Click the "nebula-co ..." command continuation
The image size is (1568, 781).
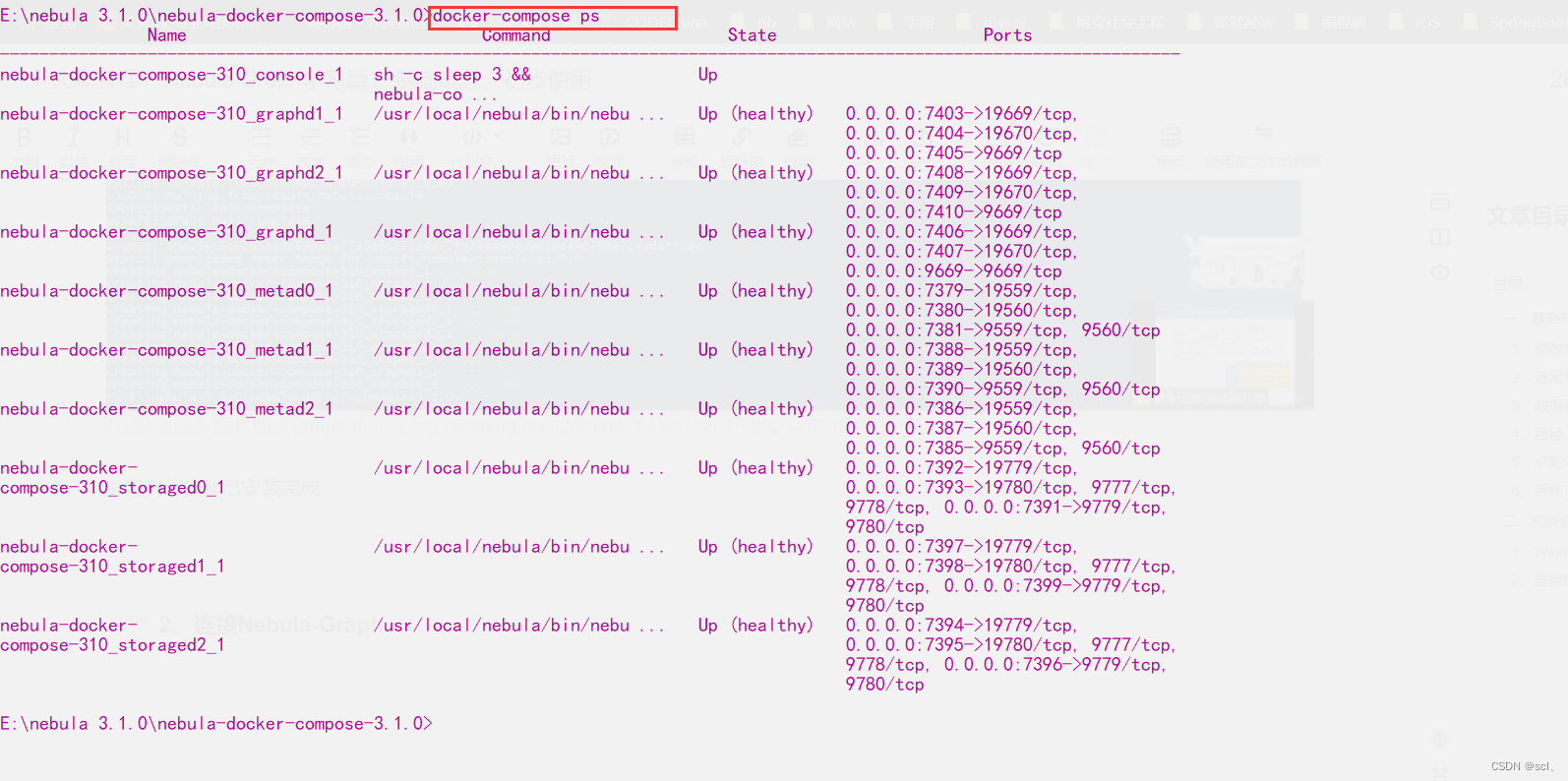click(435, 94)
